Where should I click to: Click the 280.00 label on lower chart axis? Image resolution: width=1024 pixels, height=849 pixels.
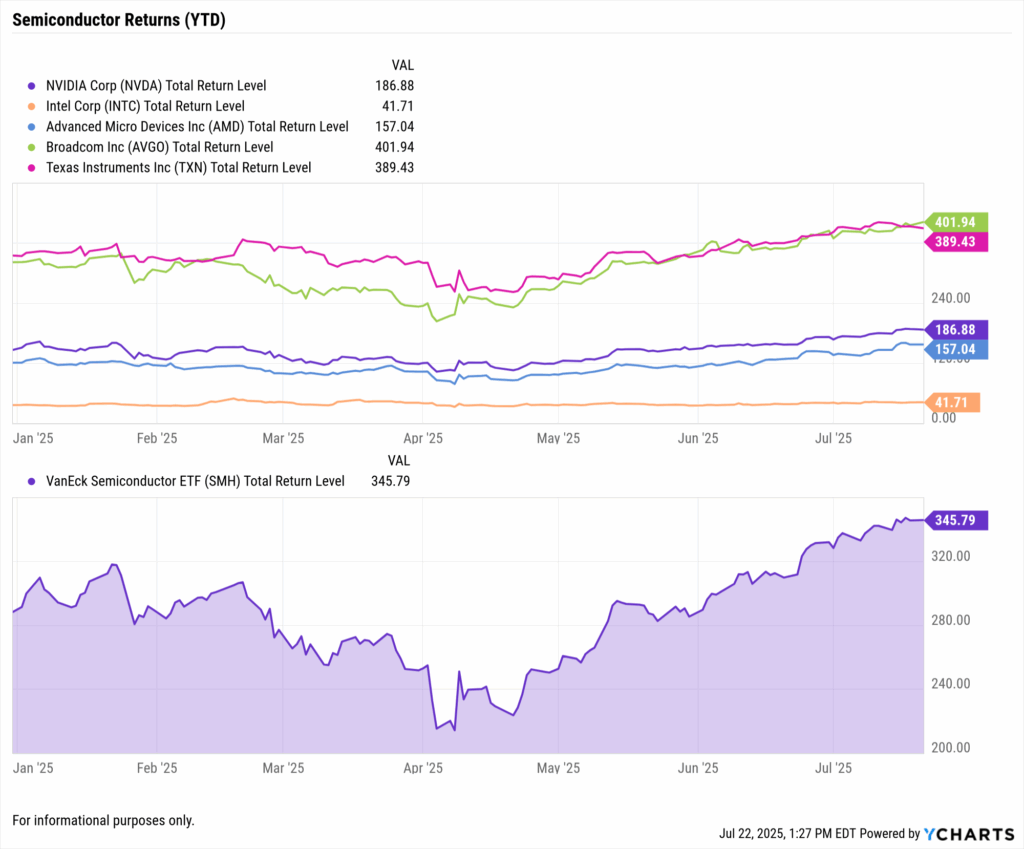tap(951, 620)
